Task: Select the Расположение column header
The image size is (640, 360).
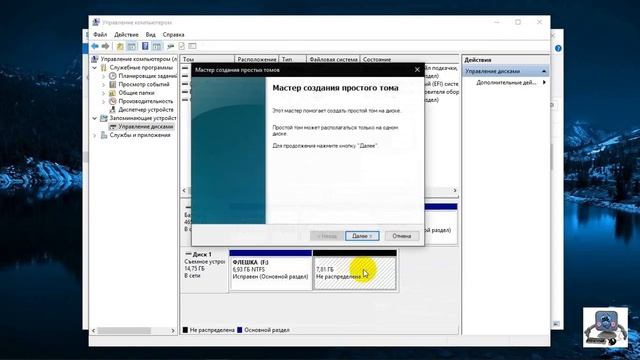Action: click(257, 60)
